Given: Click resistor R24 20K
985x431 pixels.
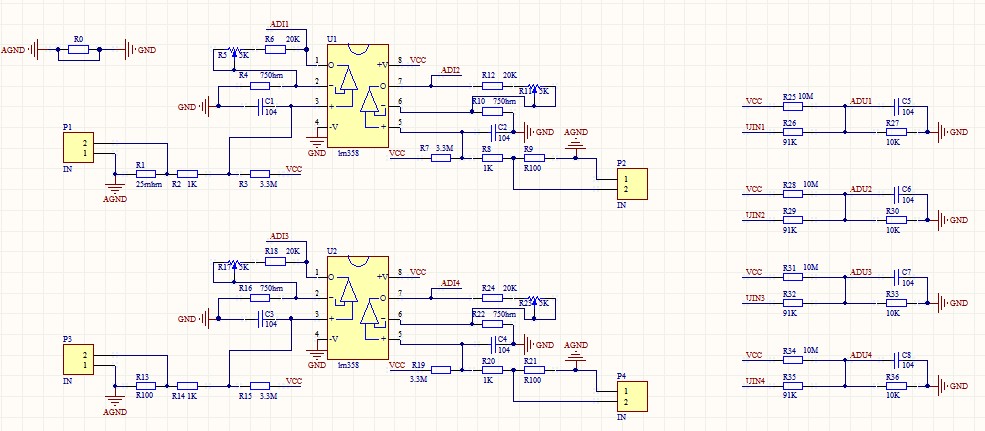Looking at the screenshot, I should pos(492,298).
